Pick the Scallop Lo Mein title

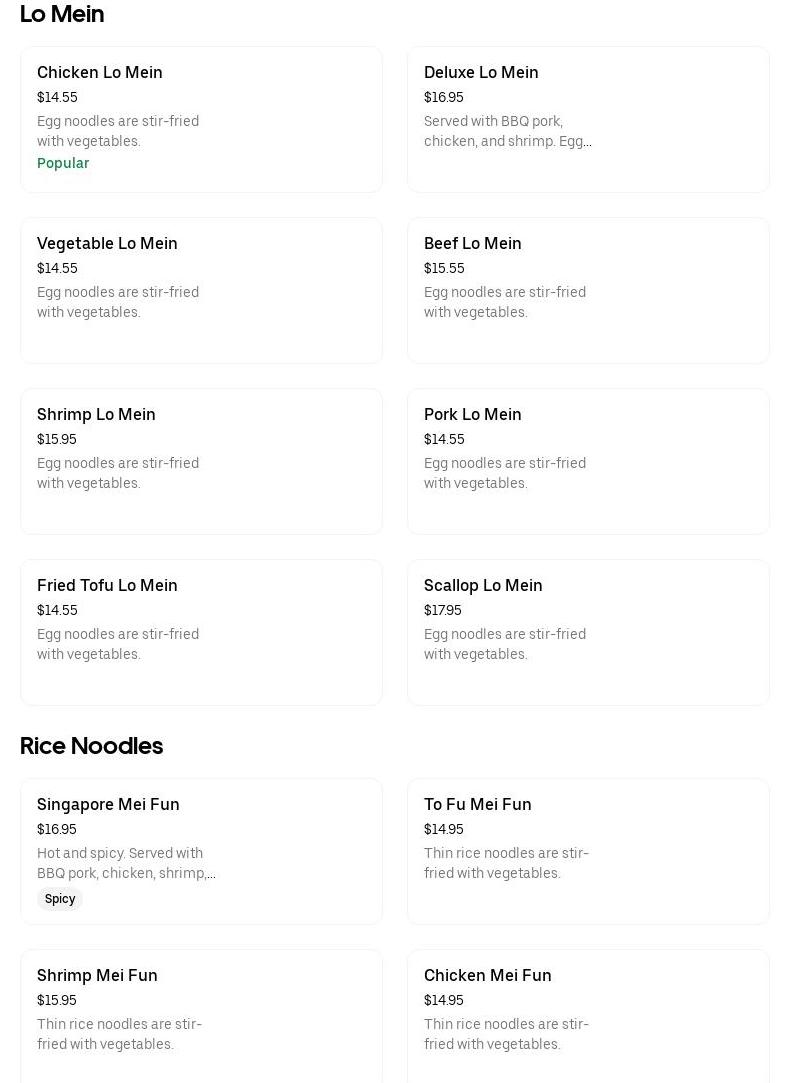pyautogui.click(x=483, y=586)
